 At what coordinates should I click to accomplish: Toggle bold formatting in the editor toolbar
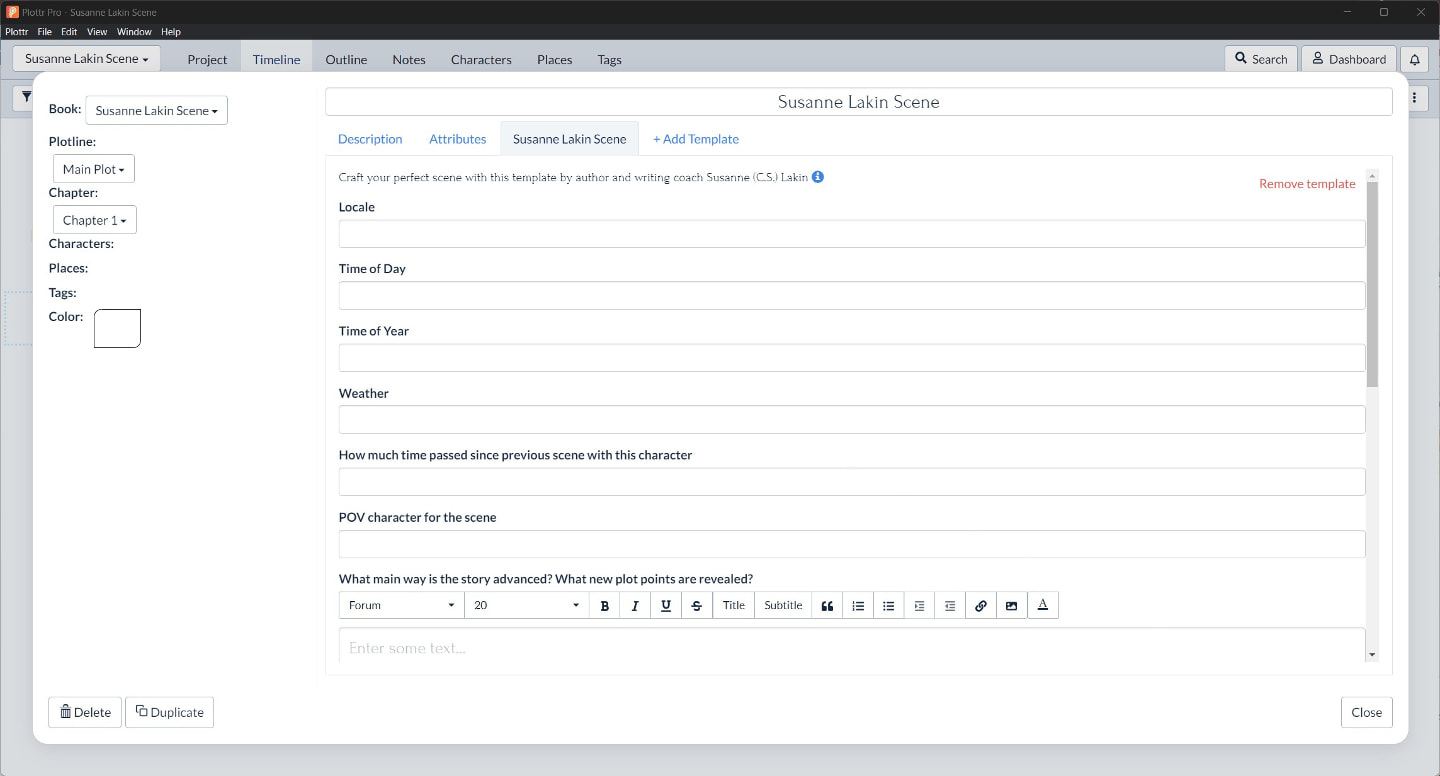[604, 605]
